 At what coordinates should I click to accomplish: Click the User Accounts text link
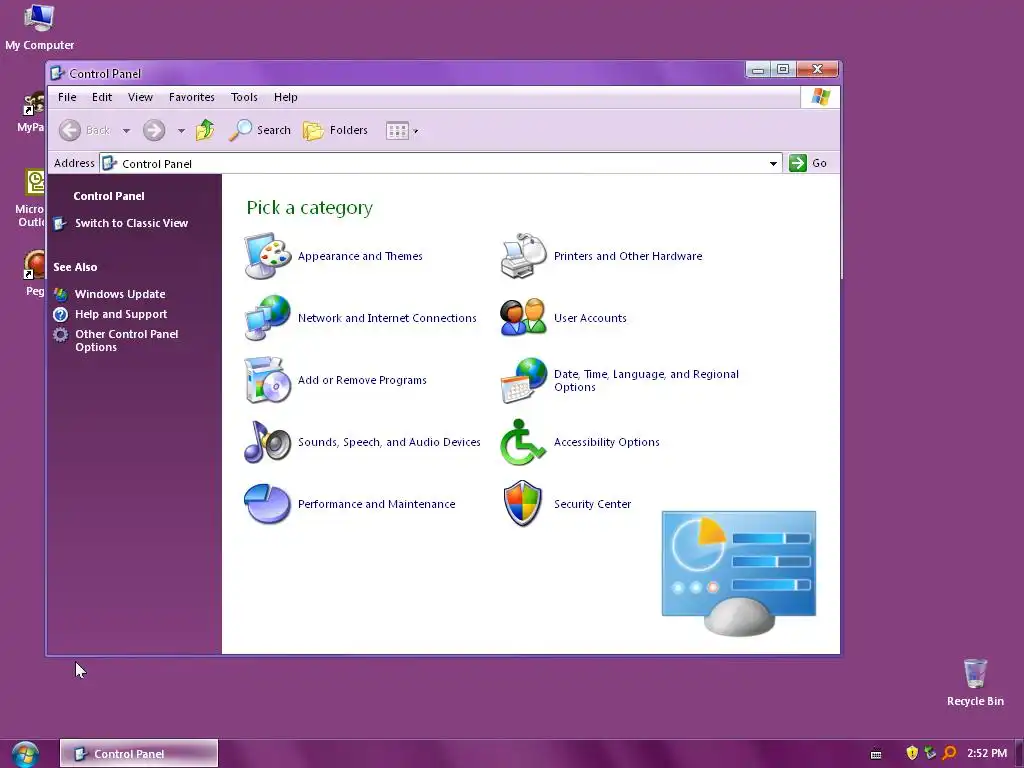pos(590,318)
